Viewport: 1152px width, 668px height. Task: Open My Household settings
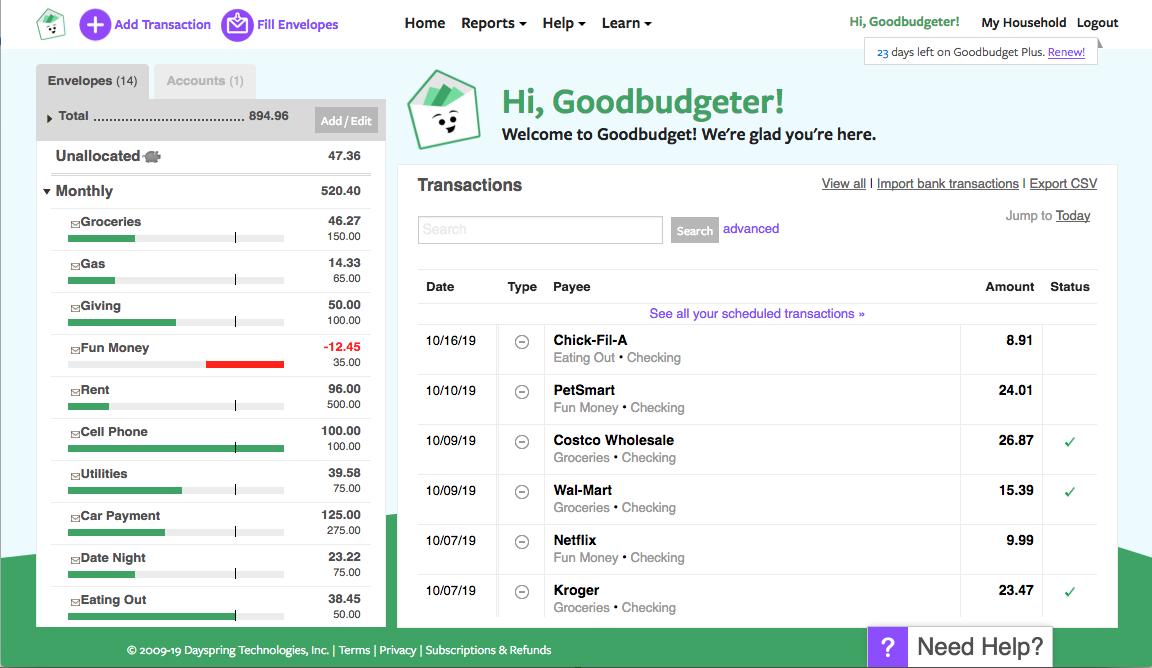click(x=1023, y=23)
